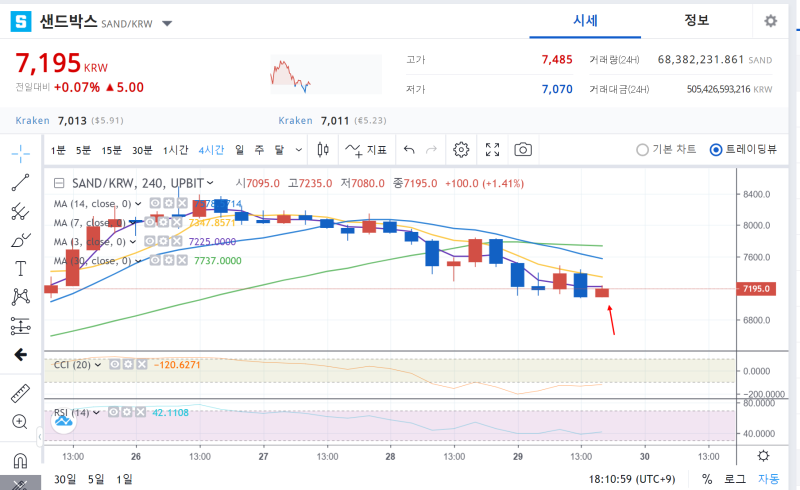The height and width of the screenshot is (490, 800).
Task: Redo the last chart action
Action: [x=432, y=150]
